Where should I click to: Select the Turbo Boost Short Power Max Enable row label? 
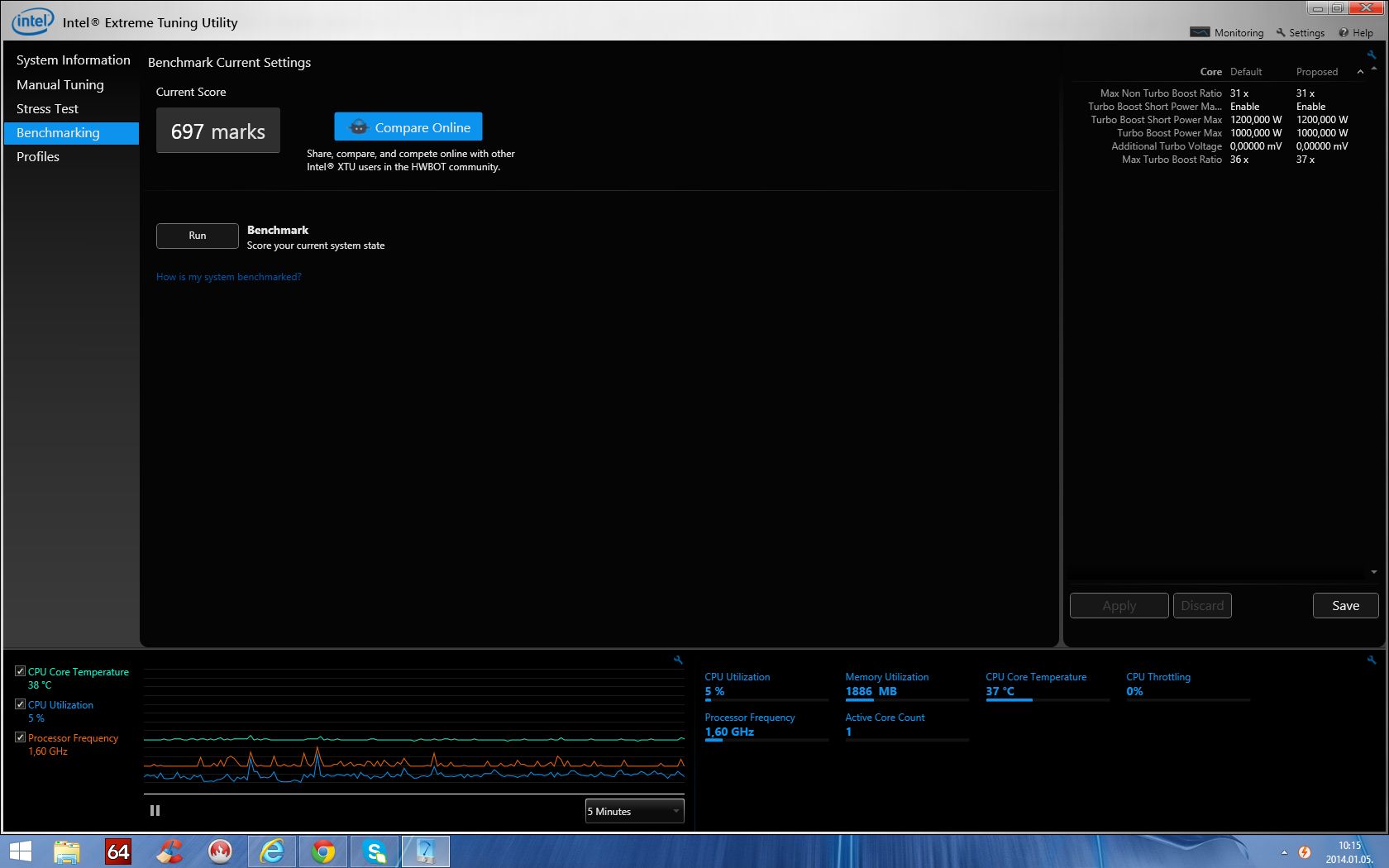[1154, 107]
